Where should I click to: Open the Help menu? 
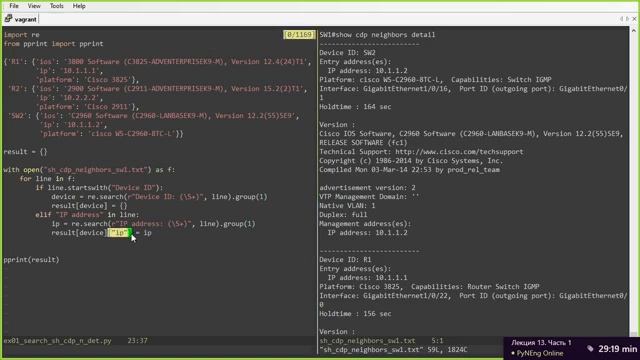(x=79, y=6)
